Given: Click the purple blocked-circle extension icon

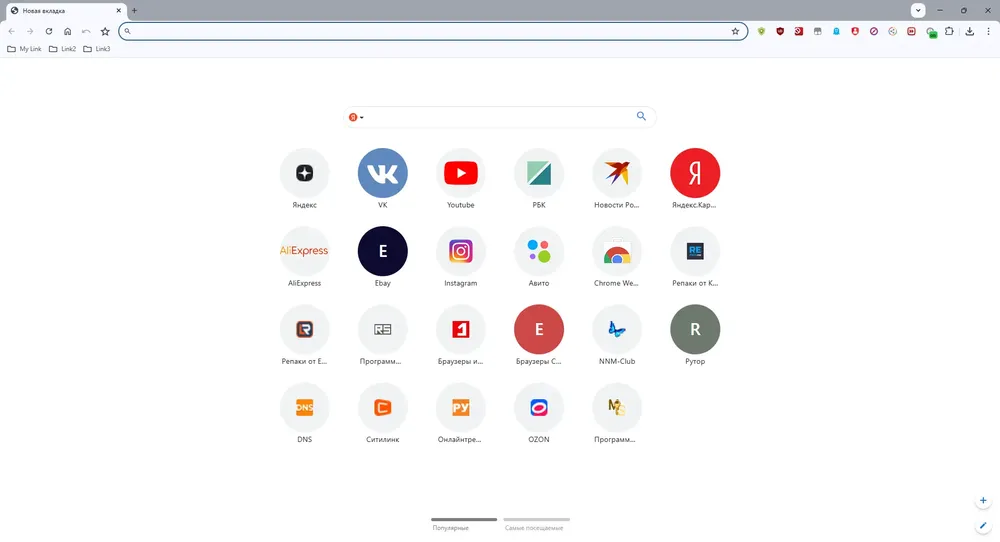Looking at the screenshot, I should click(874, 31).
